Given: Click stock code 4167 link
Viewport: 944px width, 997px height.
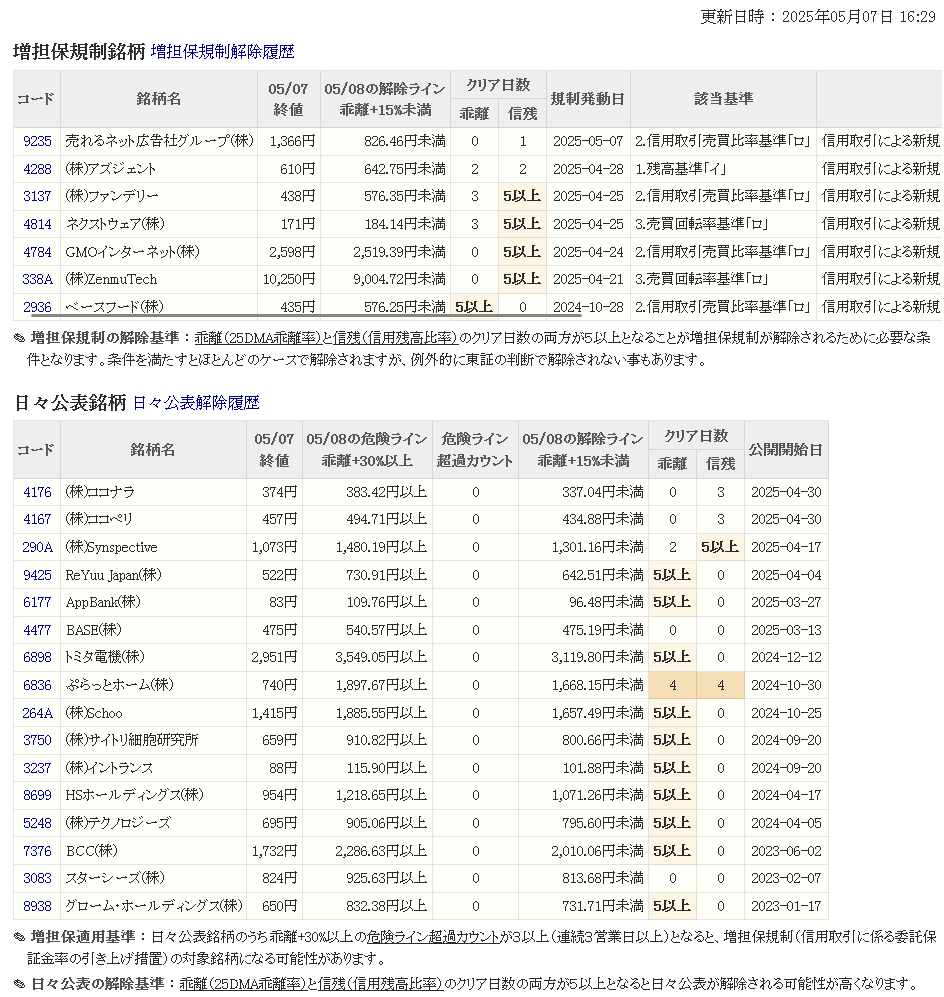Looking at the screenshot, I should 37,519.
